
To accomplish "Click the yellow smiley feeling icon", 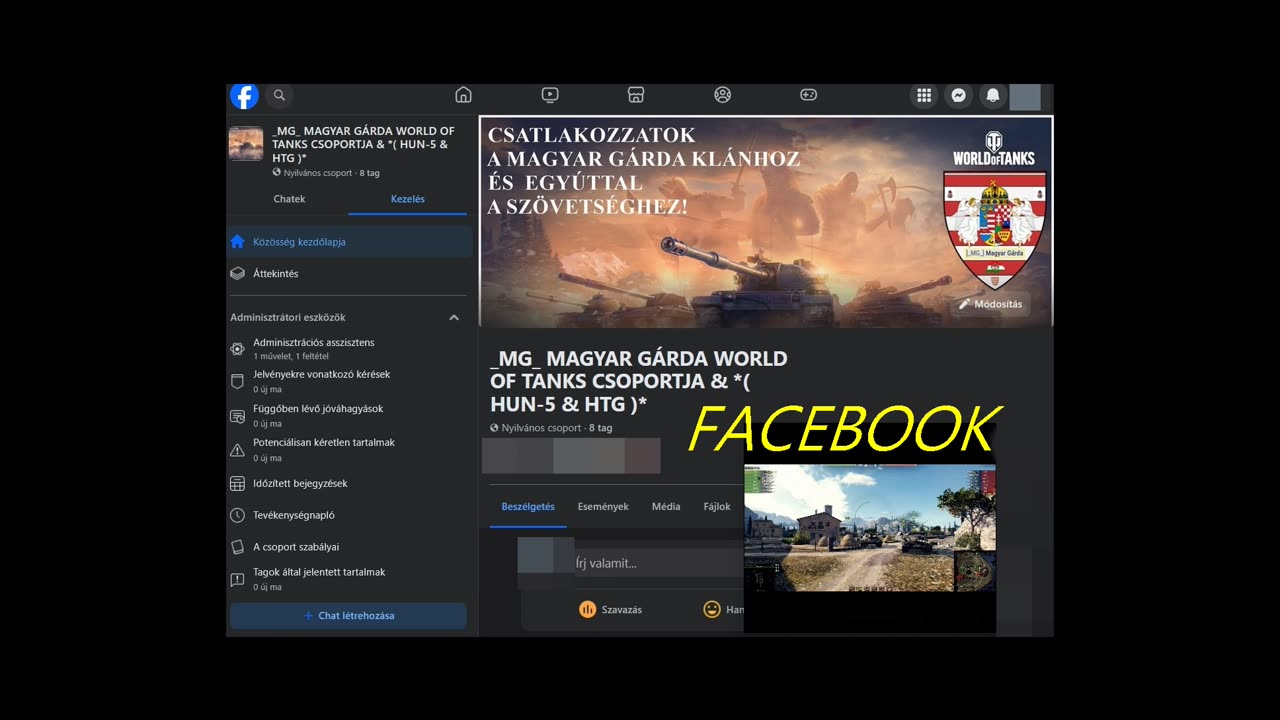I will 712,609.
